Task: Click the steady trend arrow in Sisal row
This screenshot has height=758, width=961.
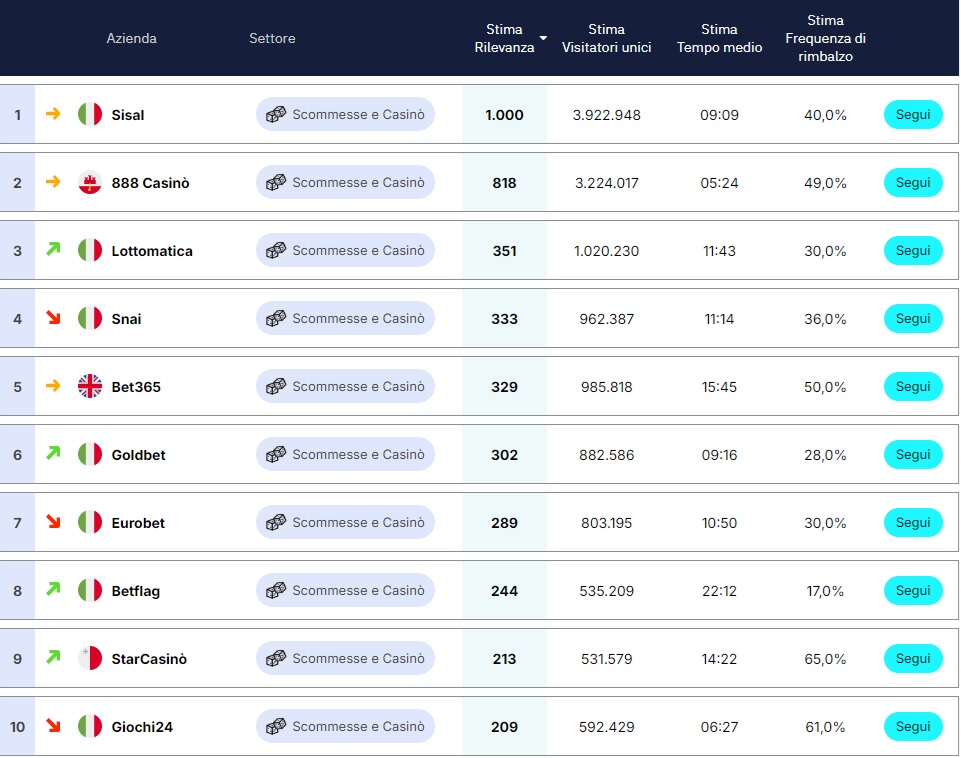Action: pyautogui.click(x=53, y=113)
